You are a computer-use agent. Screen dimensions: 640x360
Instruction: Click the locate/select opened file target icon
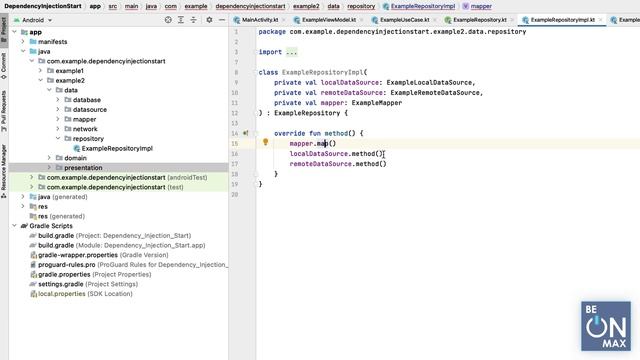[x=168, y=20]
